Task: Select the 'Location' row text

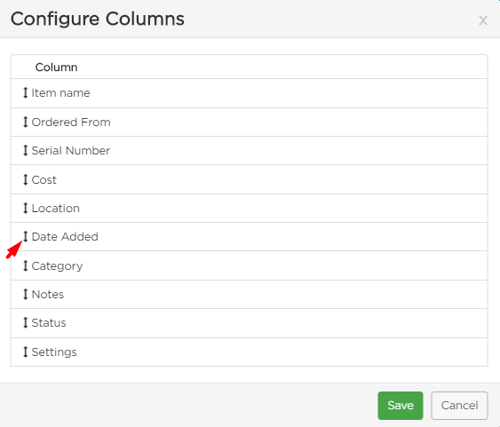Action: (x=56, y=208)
